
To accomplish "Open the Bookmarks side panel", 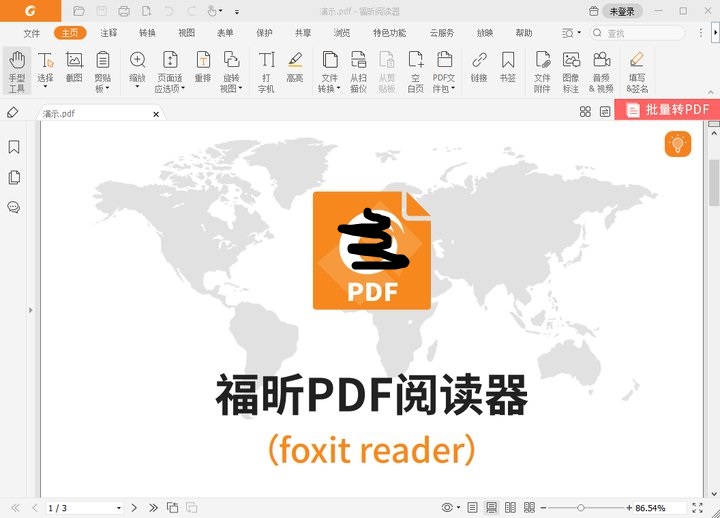I will point(14,147).
